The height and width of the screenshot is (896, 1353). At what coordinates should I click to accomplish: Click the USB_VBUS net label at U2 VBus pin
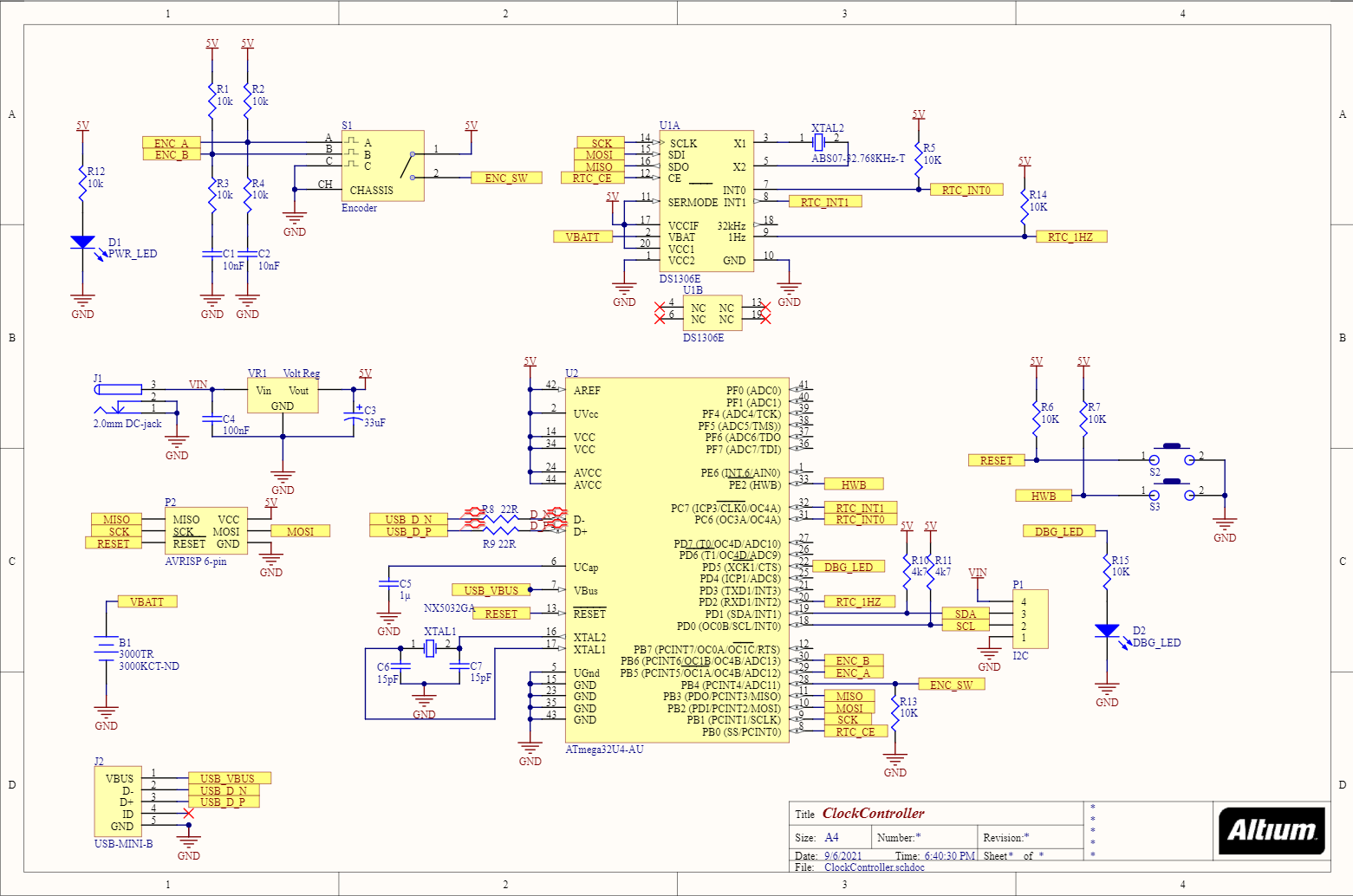[x=491, y=590]
